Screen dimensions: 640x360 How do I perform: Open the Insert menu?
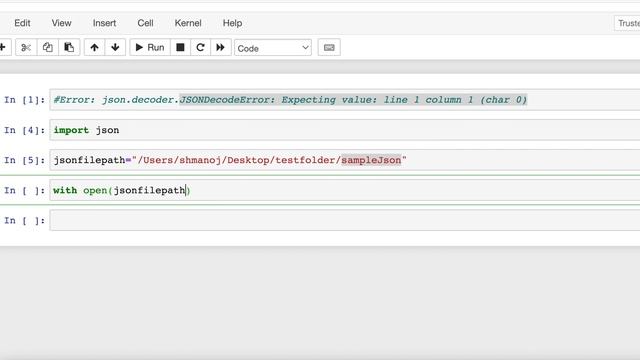point(104,23)
